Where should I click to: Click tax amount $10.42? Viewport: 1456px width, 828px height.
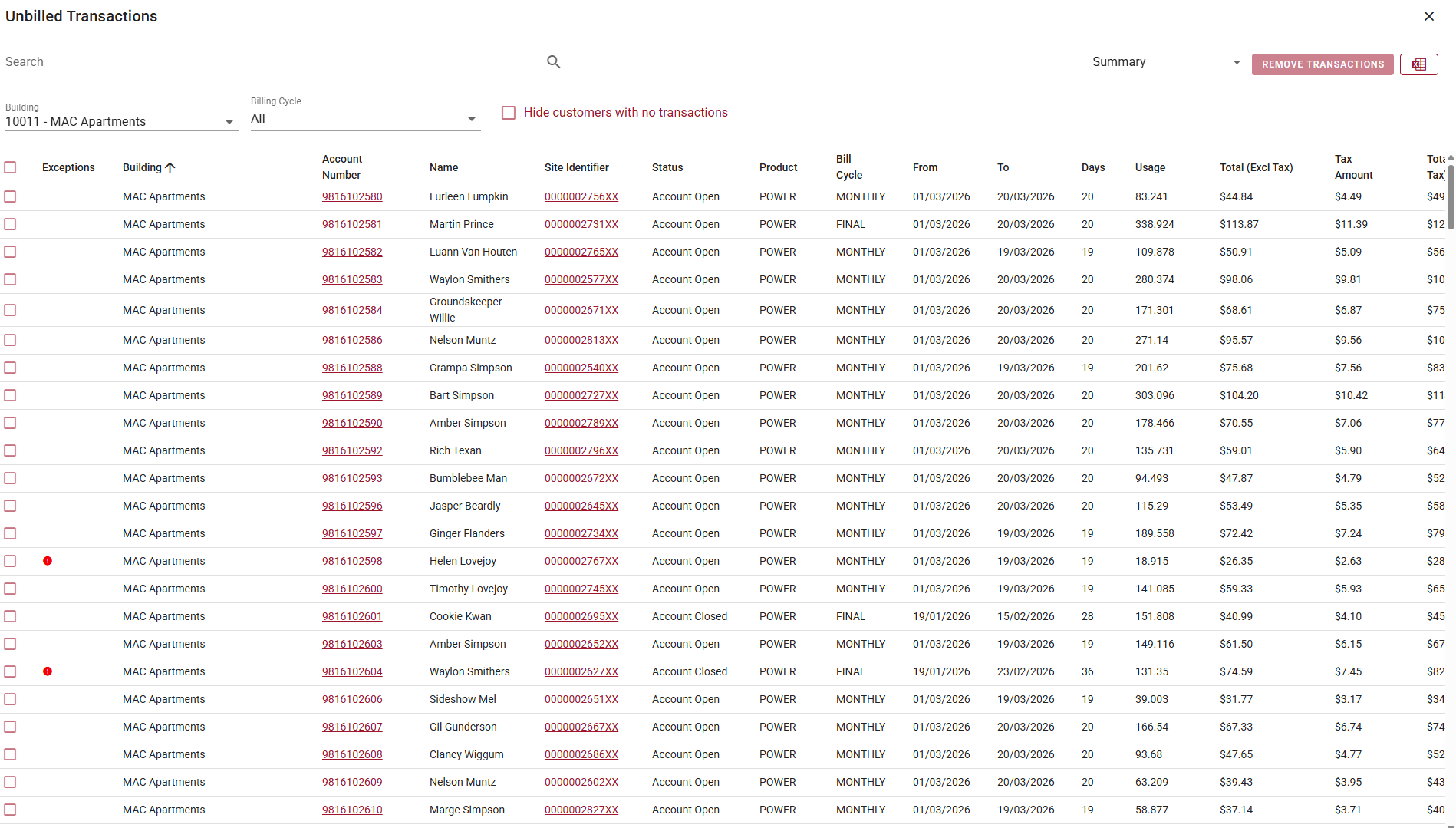pyautogui.click(x=1351, y=395)
